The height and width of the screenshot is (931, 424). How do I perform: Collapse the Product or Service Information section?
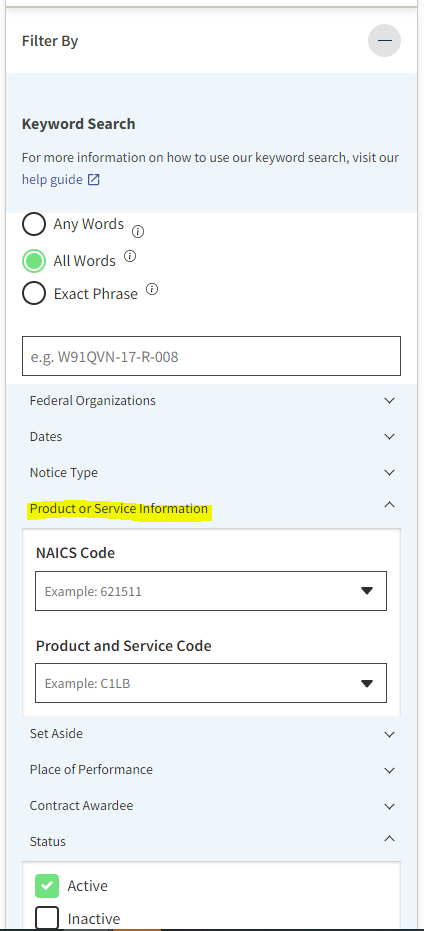pyautogui.click(x=211, y=508)
